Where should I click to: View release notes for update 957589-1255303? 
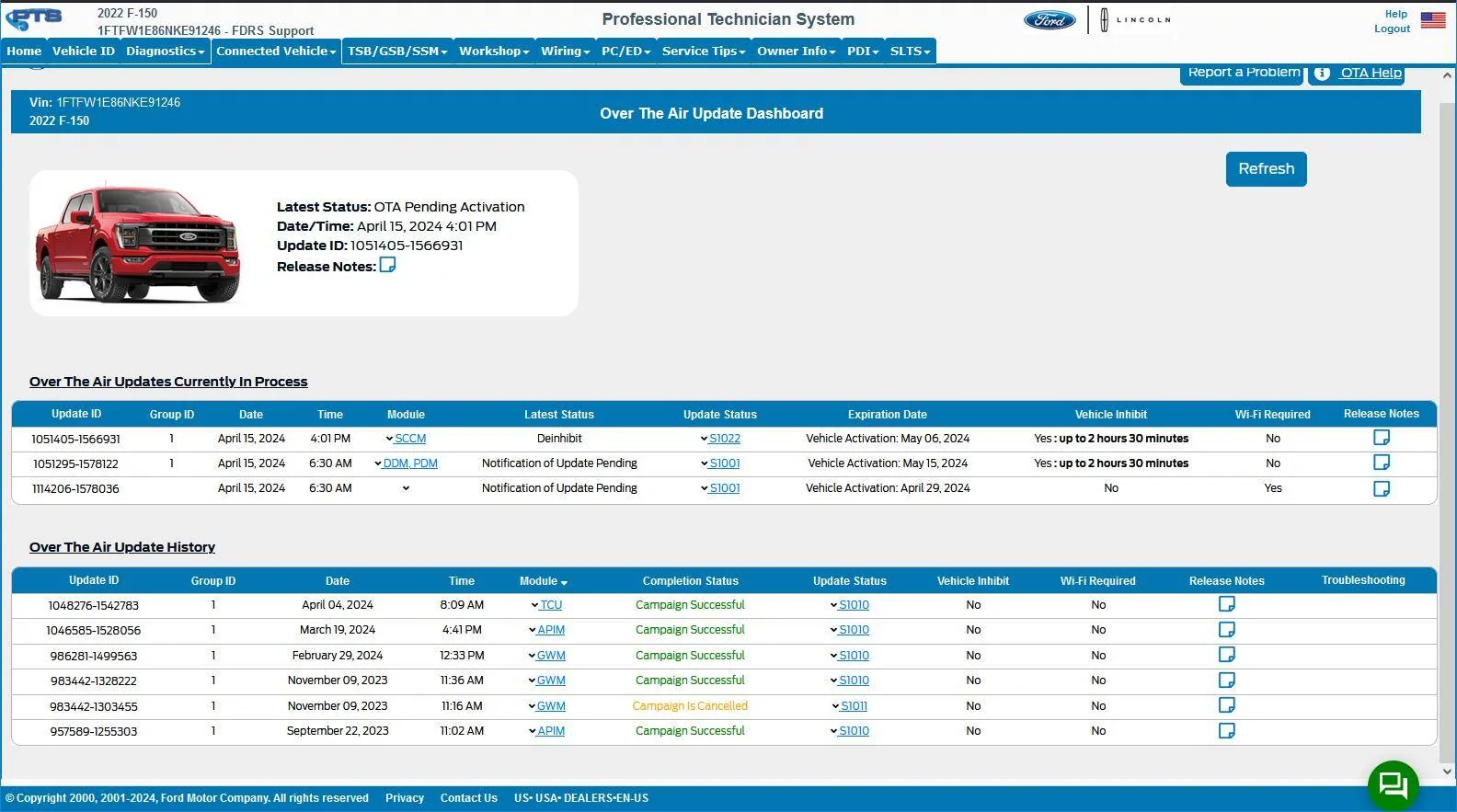click(x=1226, y=731)
